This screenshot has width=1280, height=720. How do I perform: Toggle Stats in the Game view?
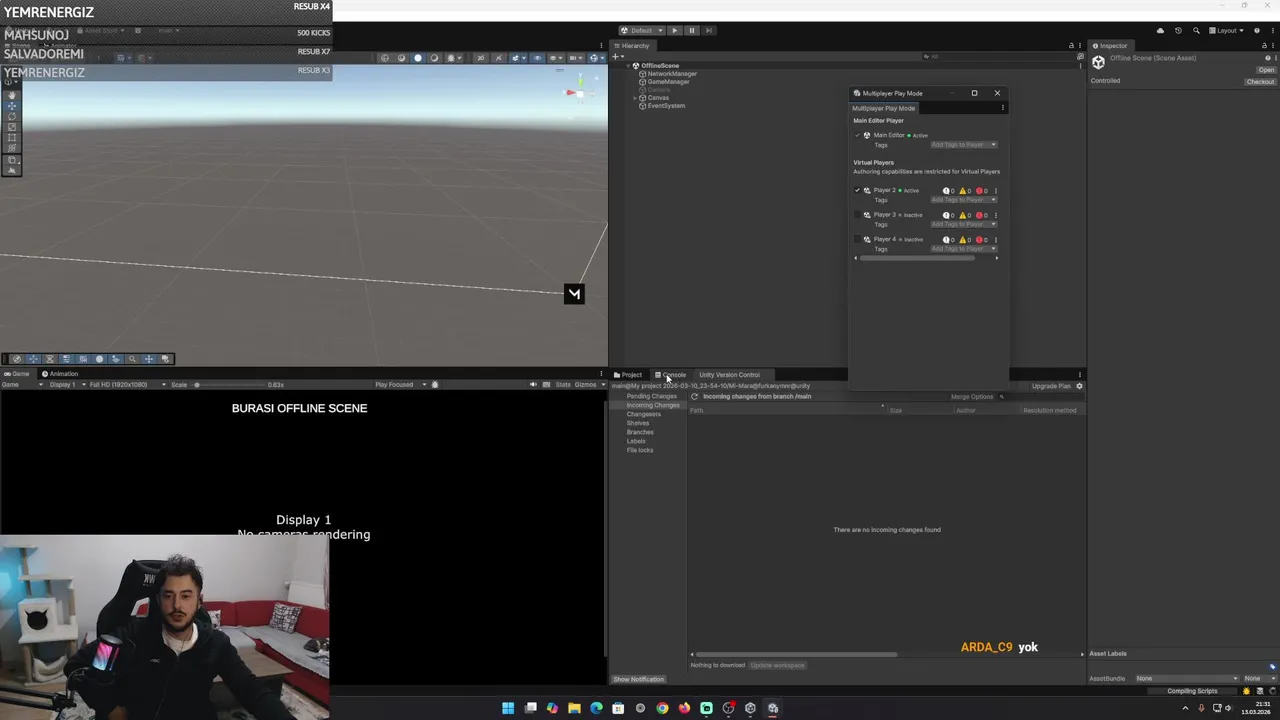(x=563, y=384)
